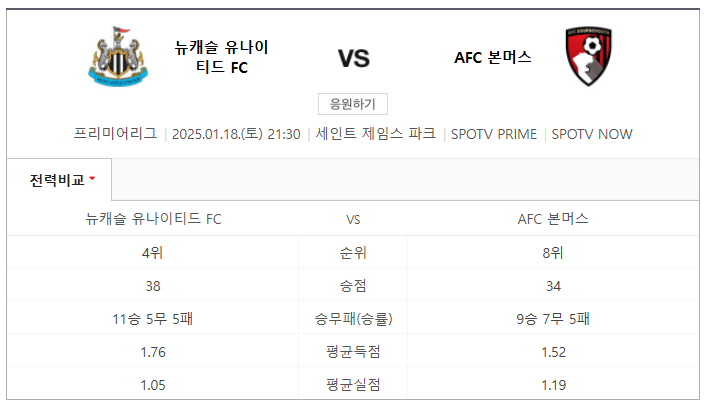Click the AFC Bournemouth crest logo

tap(588, 56)
